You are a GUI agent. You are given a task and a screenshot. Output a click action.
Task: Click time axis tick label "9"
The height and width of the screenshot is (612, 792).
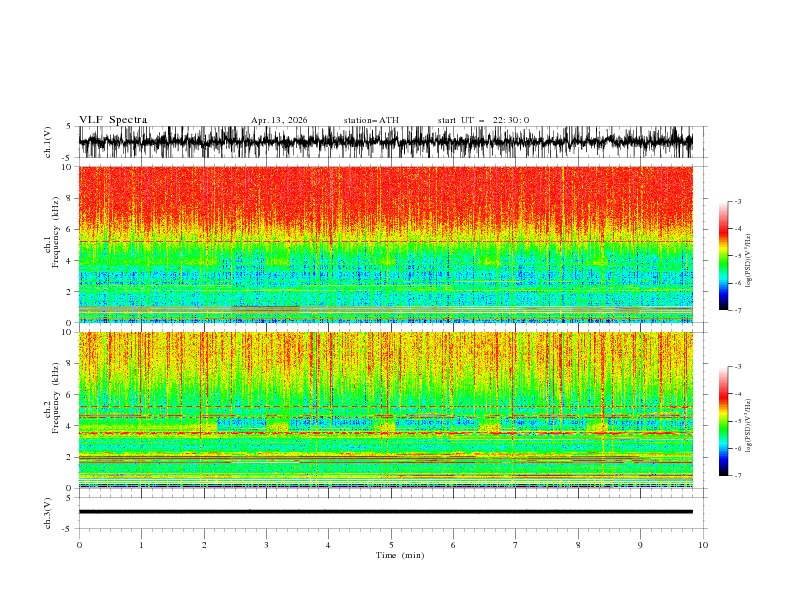click(x=640, y=545)
